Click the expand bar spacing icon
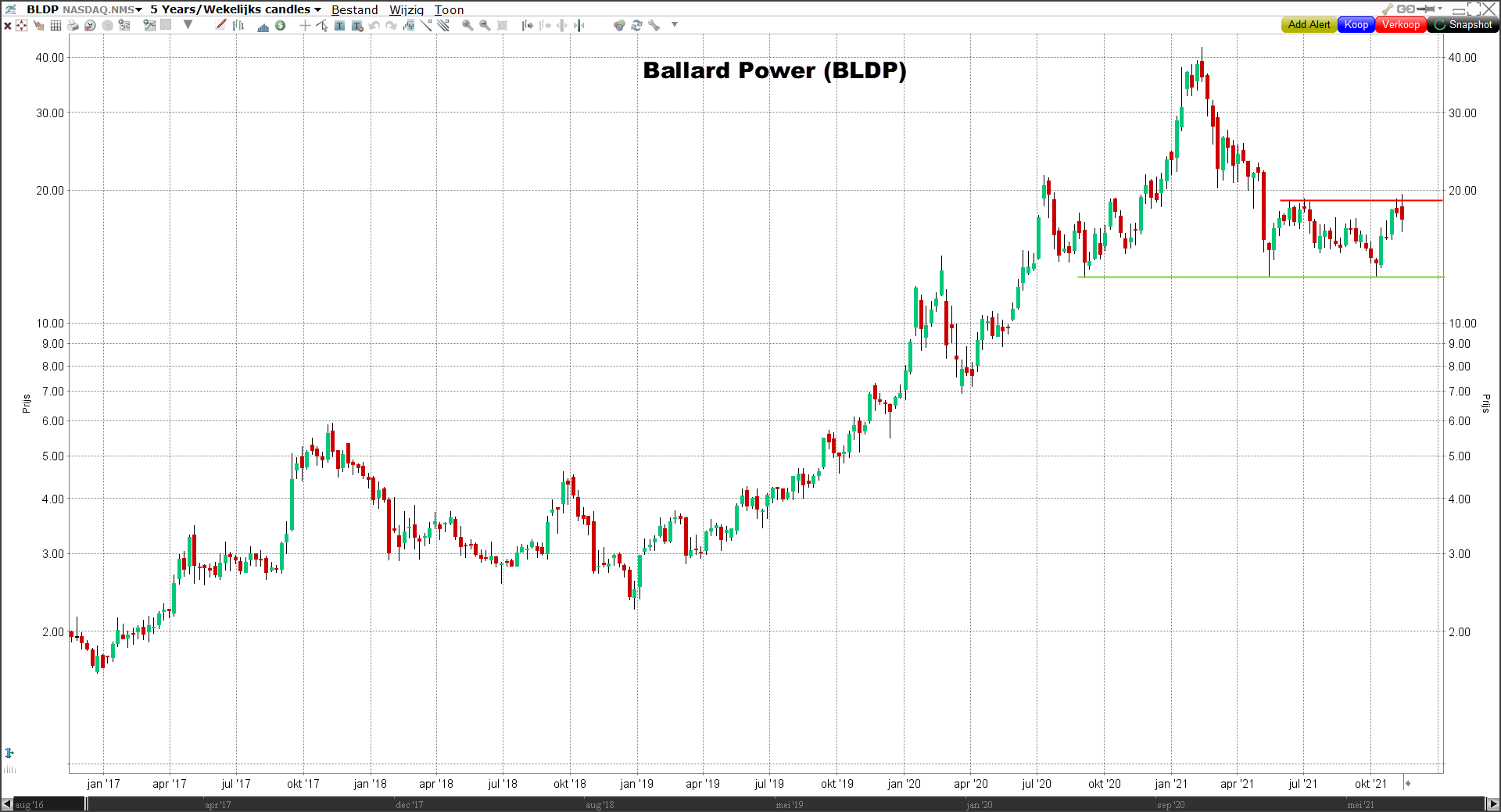This screenshot has height=812, width=1501. 561,25
